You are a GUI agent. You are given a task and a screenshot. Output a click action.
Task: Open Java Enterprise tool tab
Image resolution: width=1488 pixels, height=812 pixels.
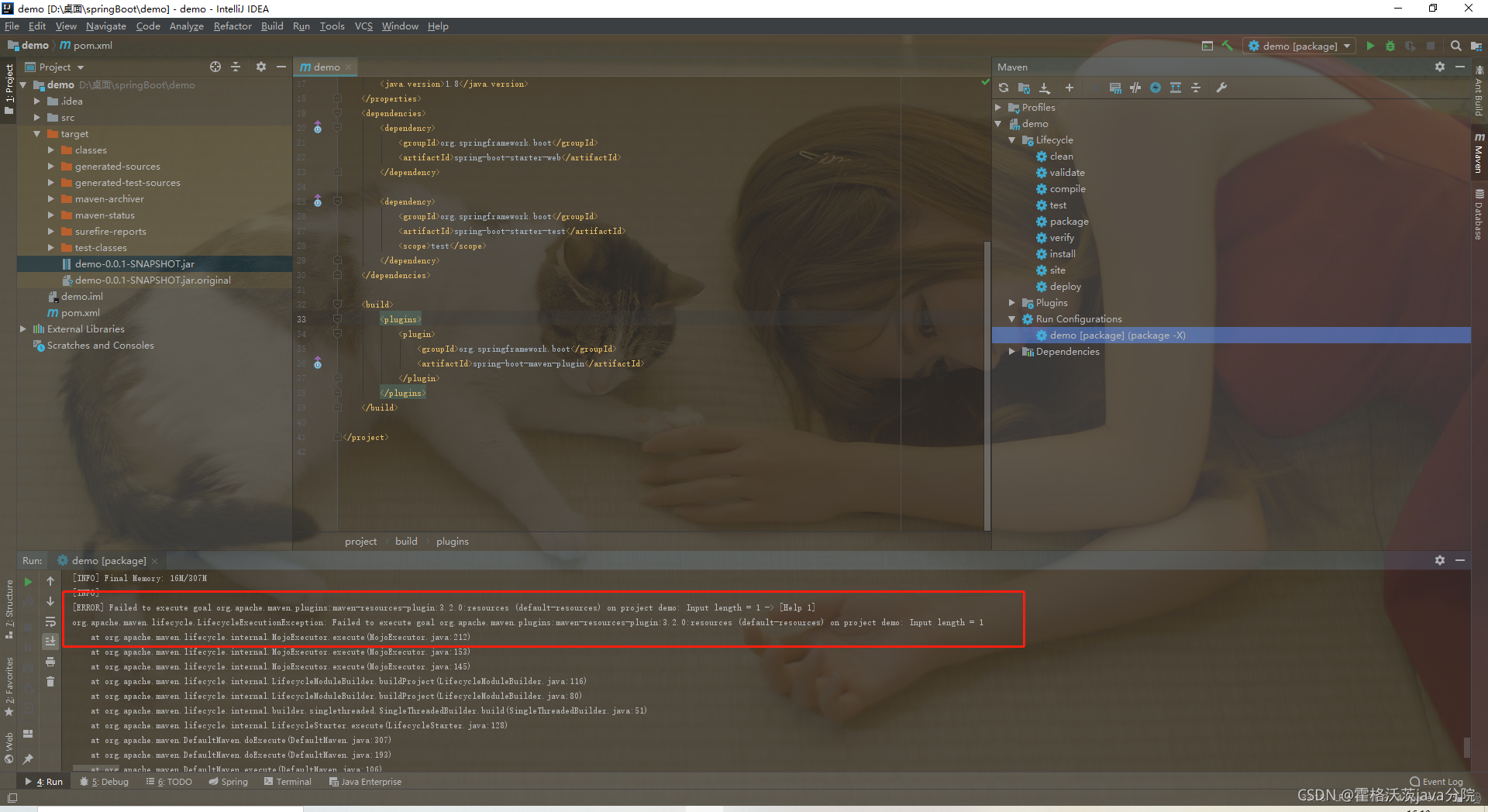point(365,782)
